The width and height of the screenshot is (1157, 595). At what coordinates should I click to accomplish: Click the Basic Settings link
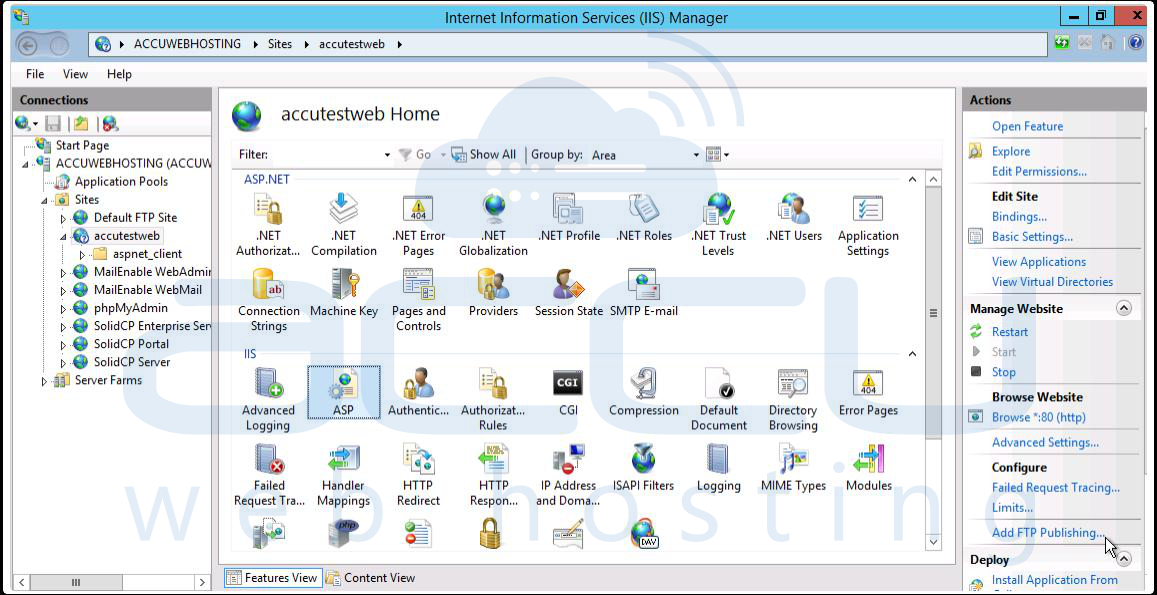tap(1032, 237)
